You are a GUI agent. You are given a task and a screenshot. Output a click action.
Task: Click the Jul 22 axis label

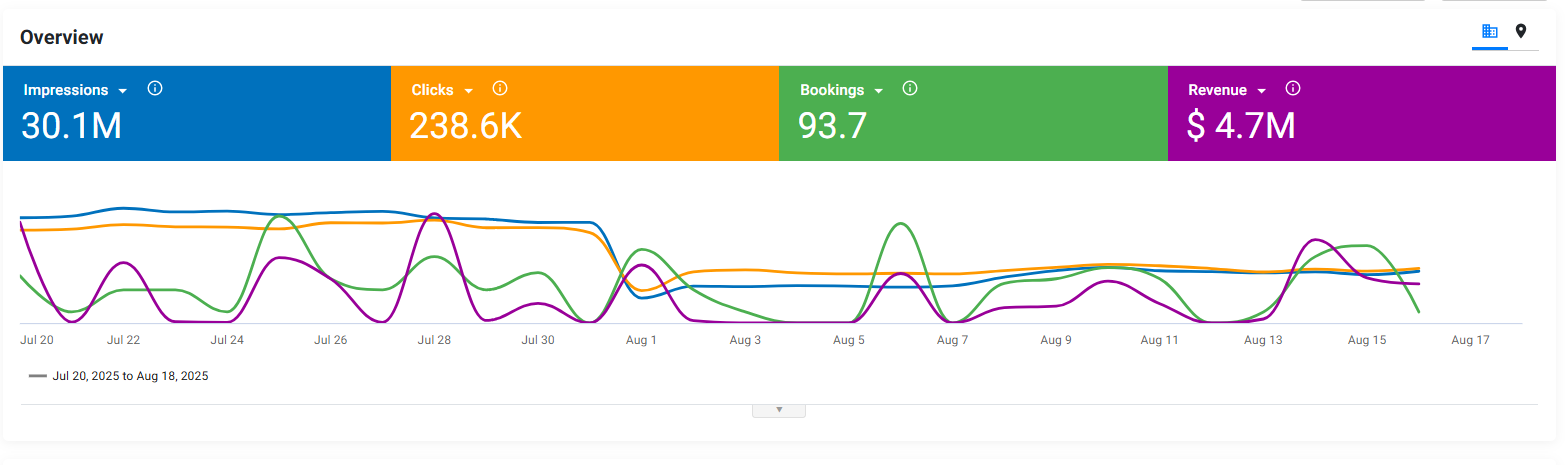(x=123, y=340)
